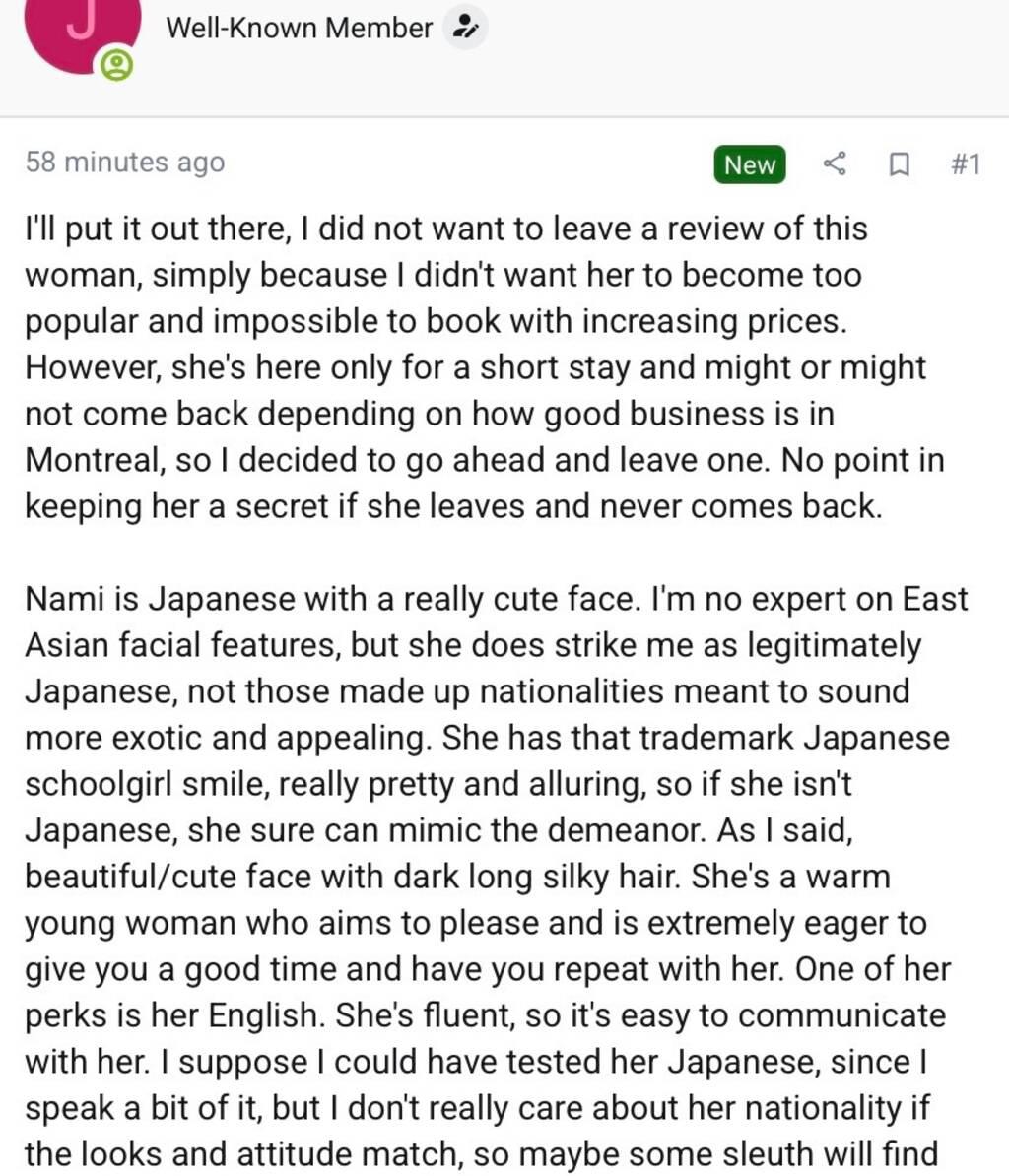
Task: Click the green online status indicator
Action: (x=116, y=66)
